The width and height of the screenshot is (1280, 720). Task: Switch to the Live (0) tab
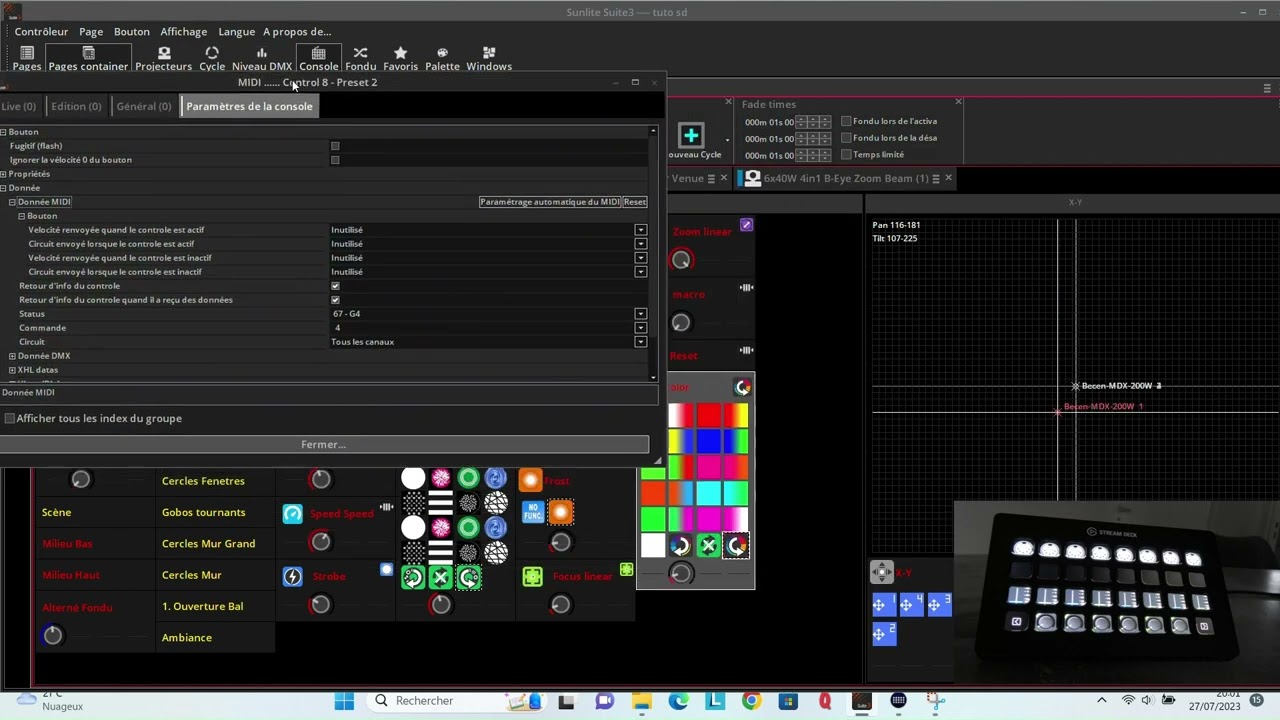[18, 106]
